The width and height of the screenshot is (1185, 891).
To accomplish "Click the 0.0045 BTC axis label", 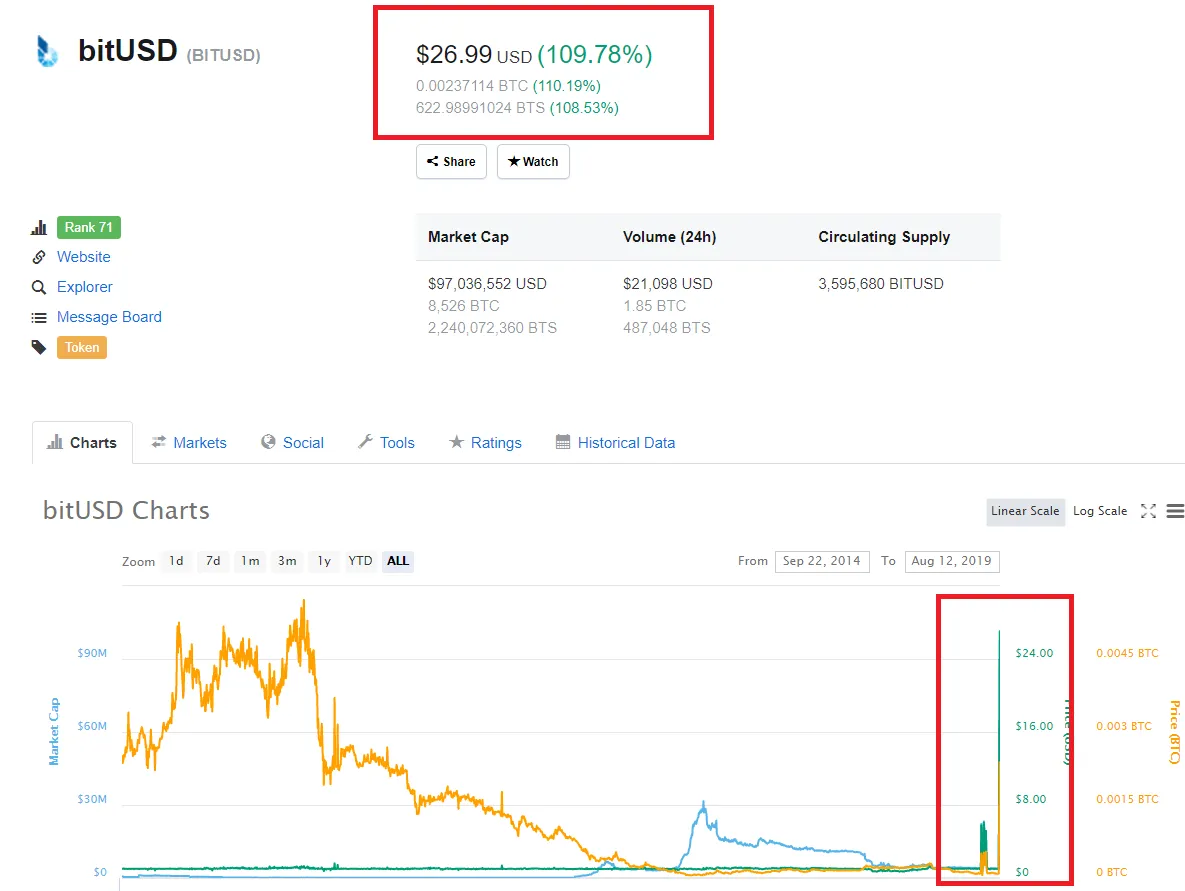I will (x=1128, y=654).
